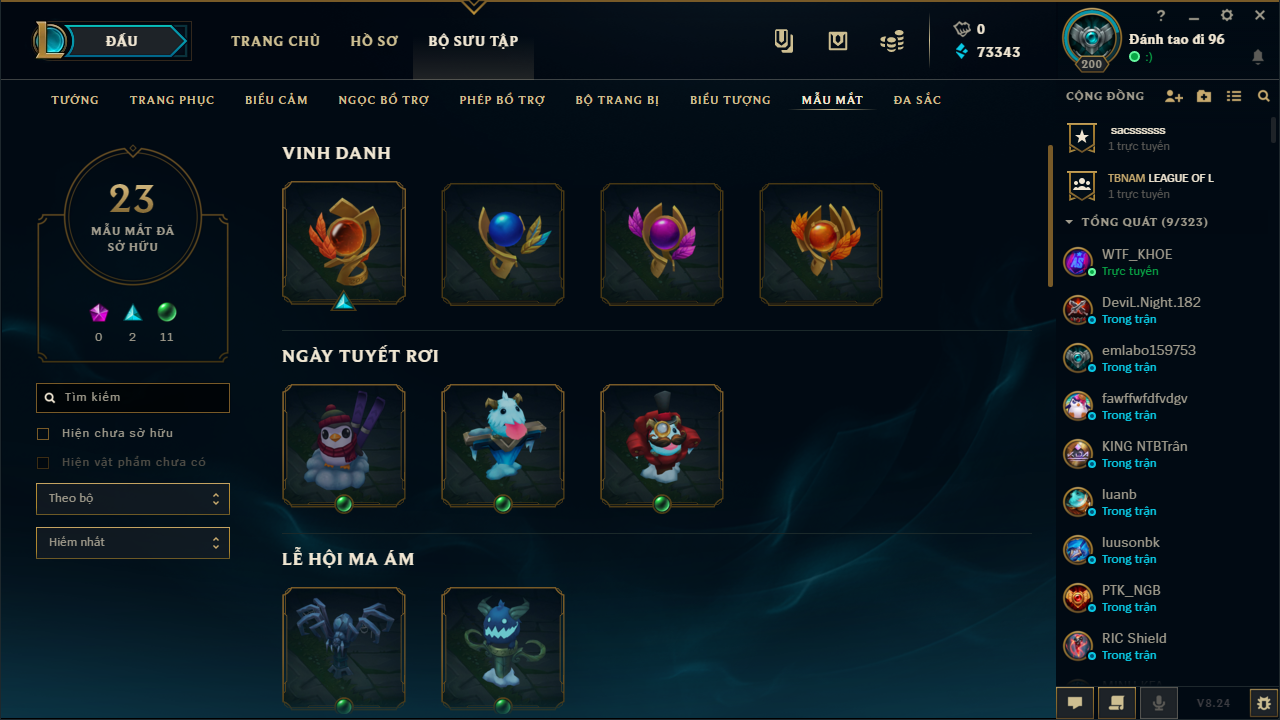Viewport: 1280px width, 720px height.
Task: Switch to the TRANG PHỤC tab
Action: [x=172, y=100]
